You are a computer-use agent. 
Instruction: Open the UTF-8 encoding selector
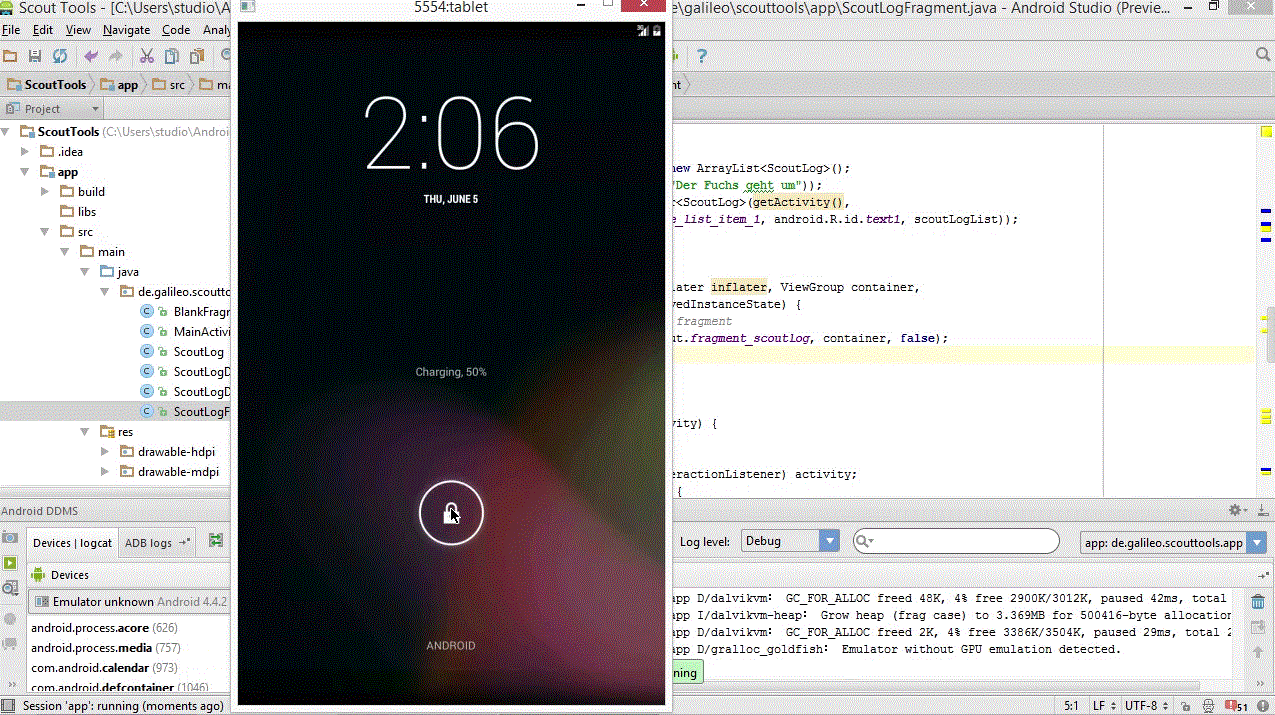click(1147, 706)
